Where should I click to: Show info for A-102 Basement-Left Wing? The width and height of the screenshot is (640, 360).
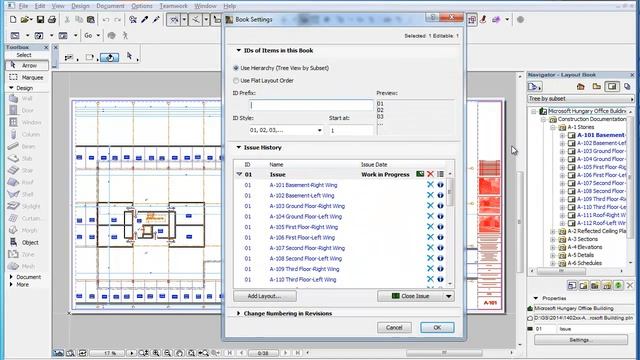tap(440, 196)
